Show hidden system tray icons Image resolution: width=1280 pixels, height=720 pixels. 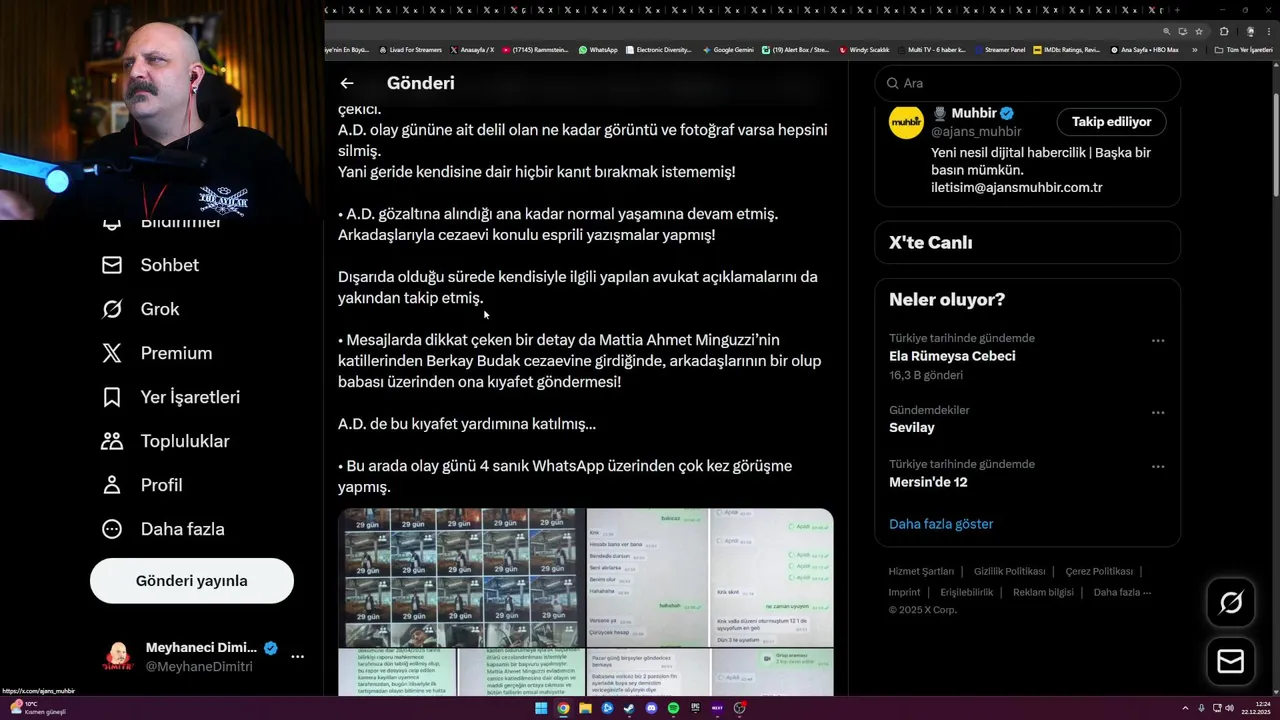[1186, 708]
